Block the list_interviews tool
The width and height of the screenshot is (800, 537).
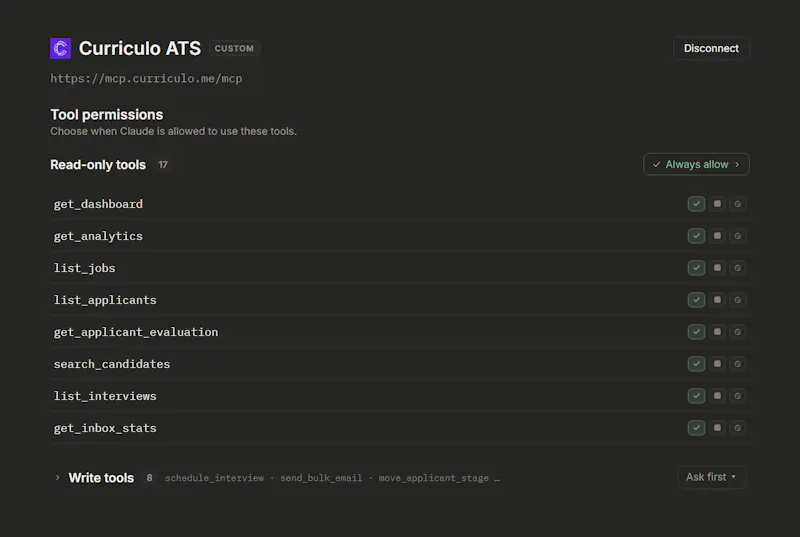point(738,396)
